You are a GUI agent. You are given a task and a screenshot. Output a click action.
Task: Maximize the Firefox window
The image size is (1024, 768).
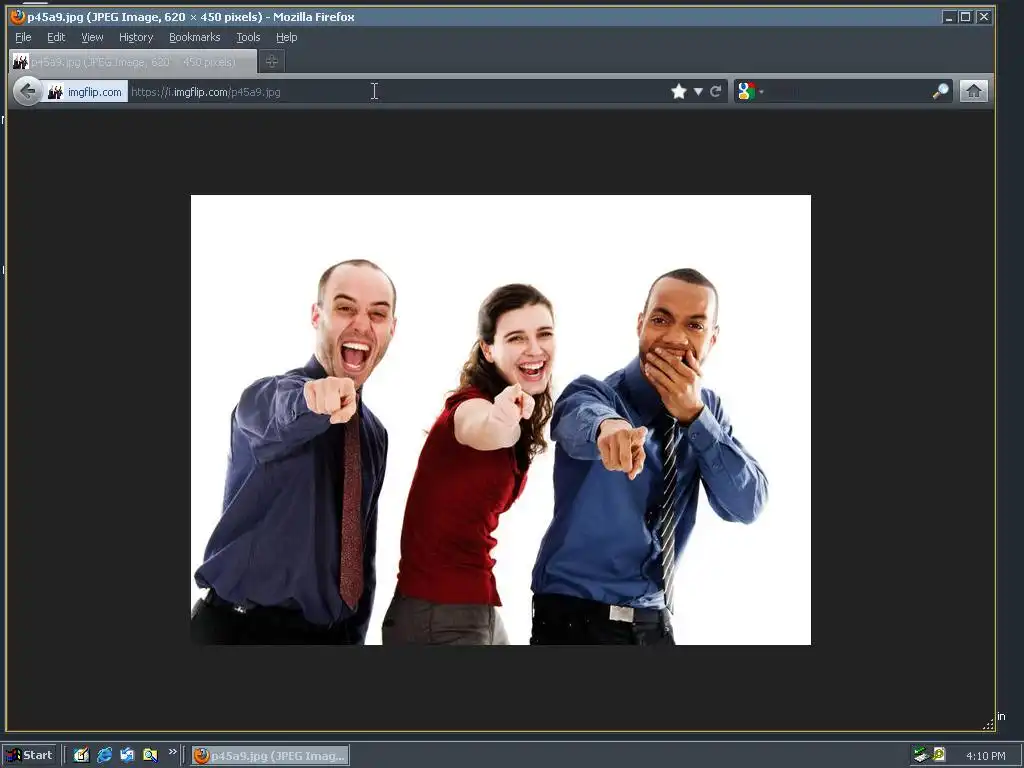tap(965, 17)
